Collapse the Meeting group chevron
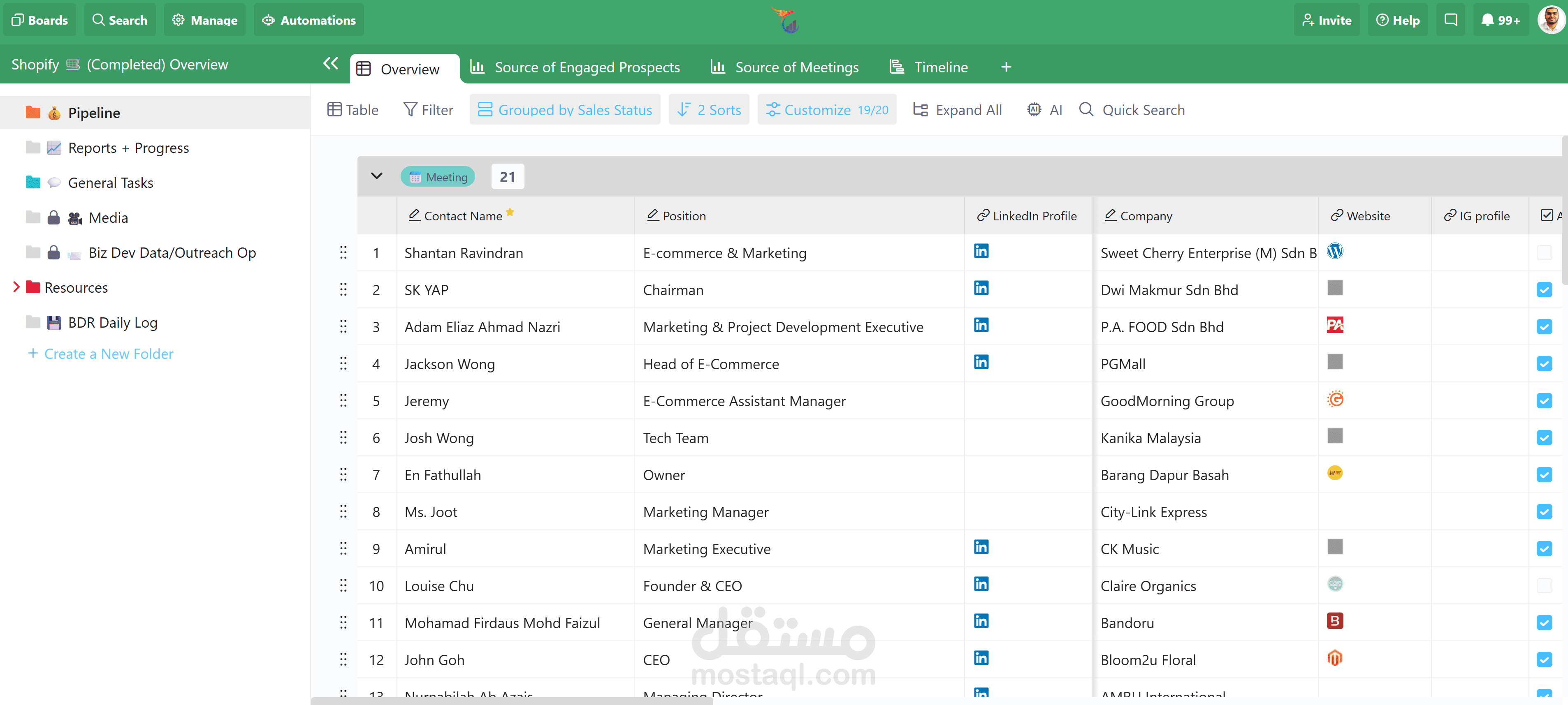The height and width of the screenshot is (705, 1568). point(377,176)
